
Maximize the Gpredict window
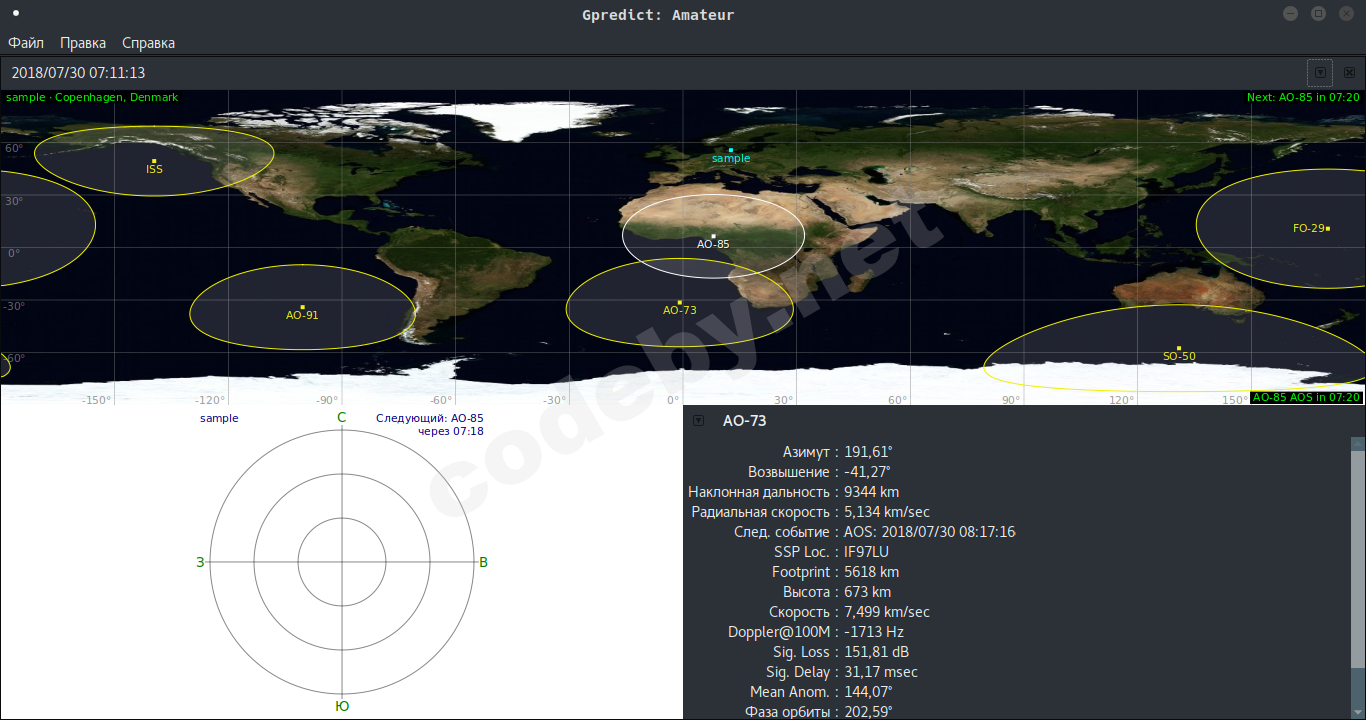[1318, 14]
